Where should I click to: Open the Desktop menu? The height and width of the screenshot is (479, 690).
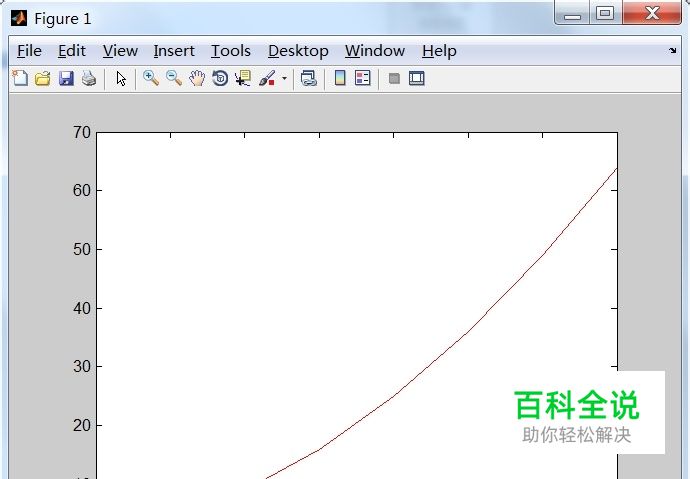pyautogui.click(x=298, y=51)
